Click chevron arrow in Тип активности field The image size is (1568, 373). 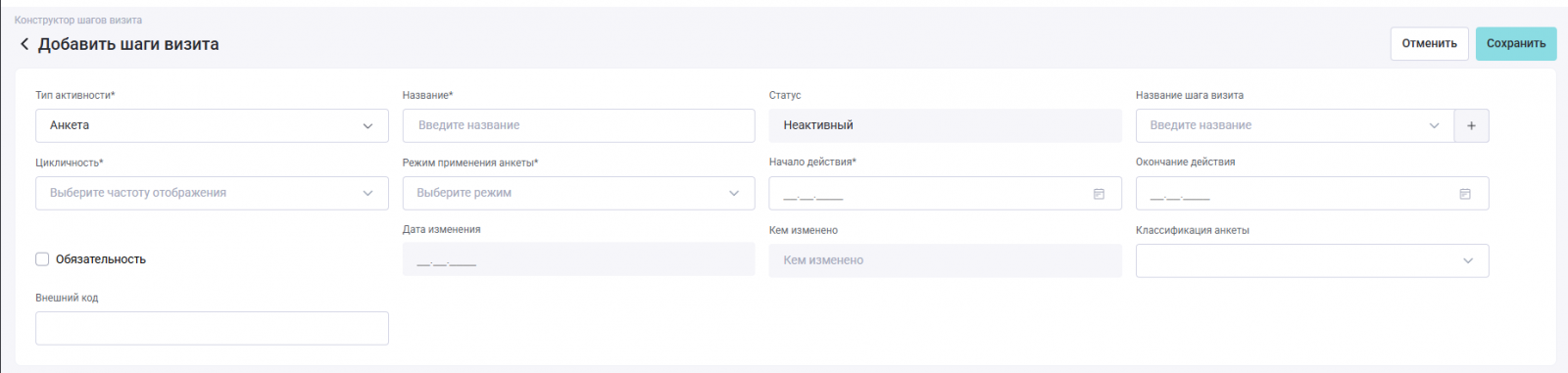(367, 126)
